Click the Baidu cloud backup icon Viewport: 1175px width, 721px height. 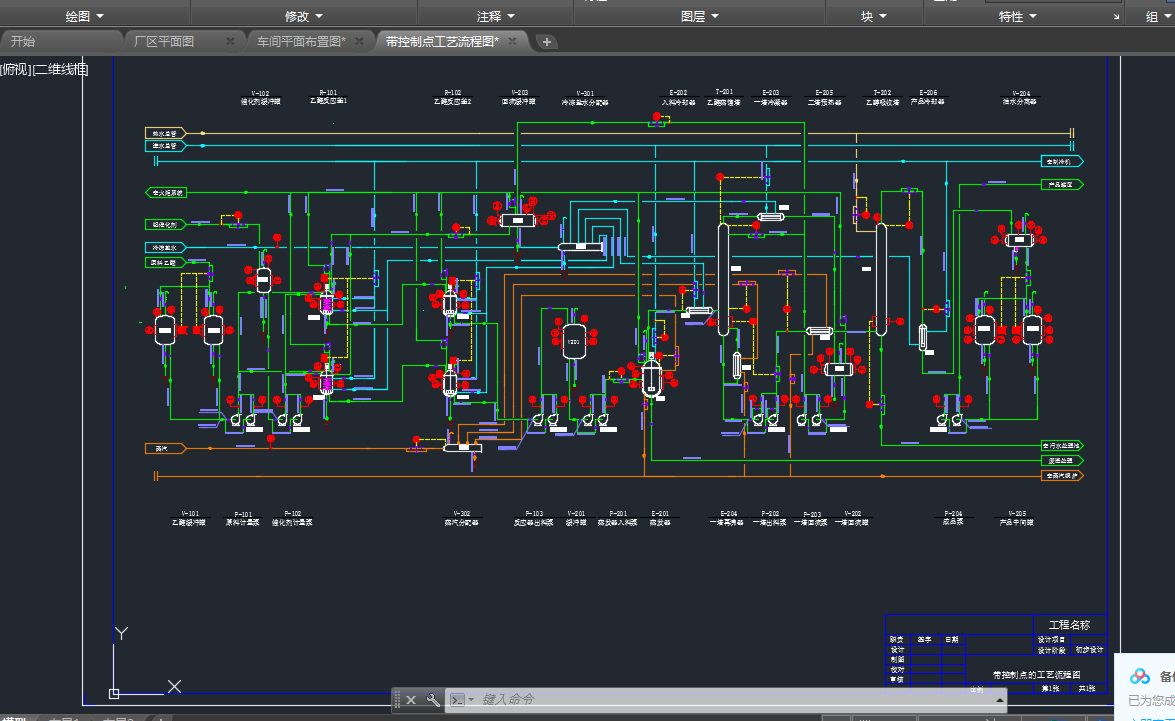(x=1140, y=677)
